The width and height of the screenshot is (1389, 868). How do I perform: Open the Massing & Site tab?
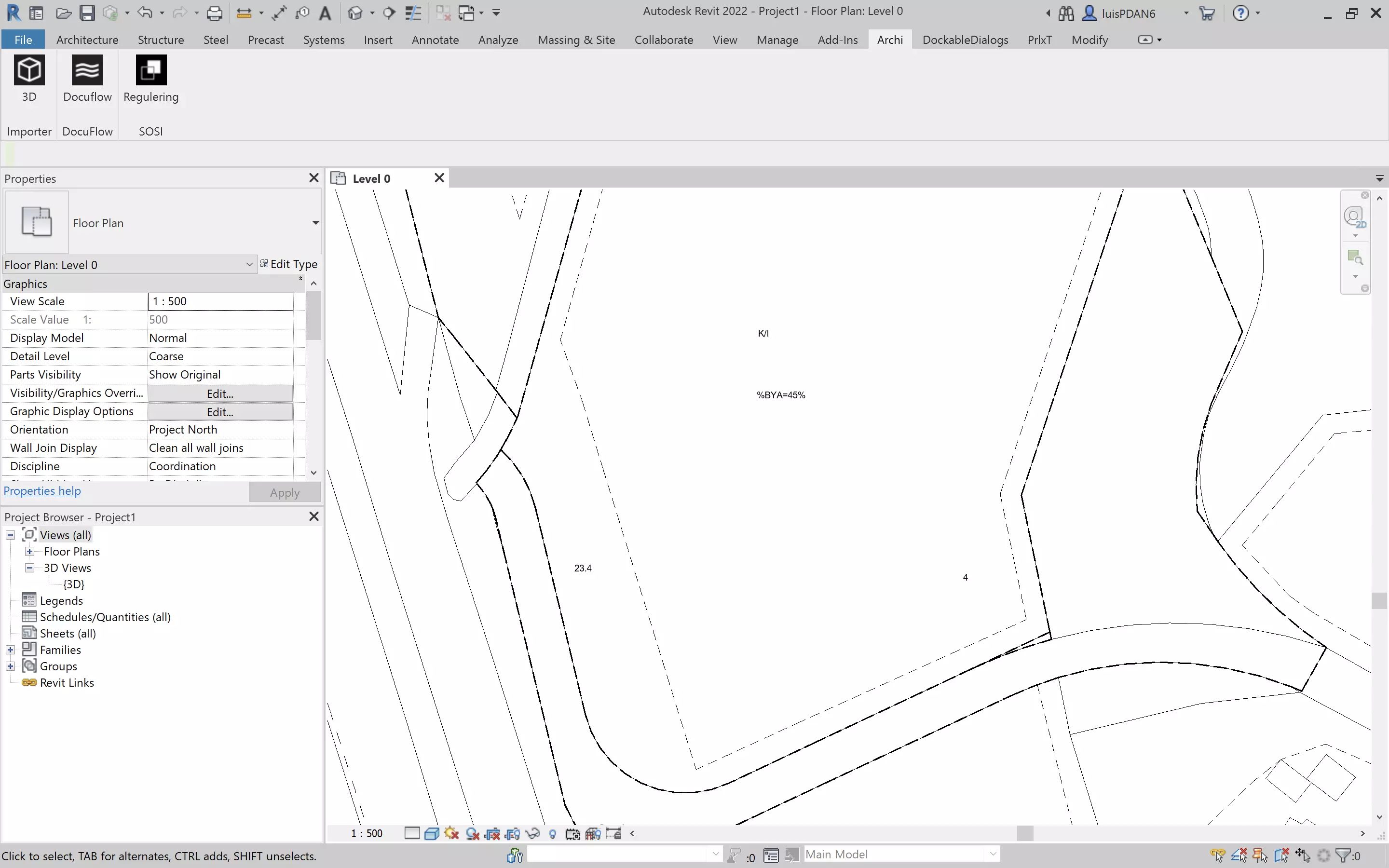[x=576, y=40]
